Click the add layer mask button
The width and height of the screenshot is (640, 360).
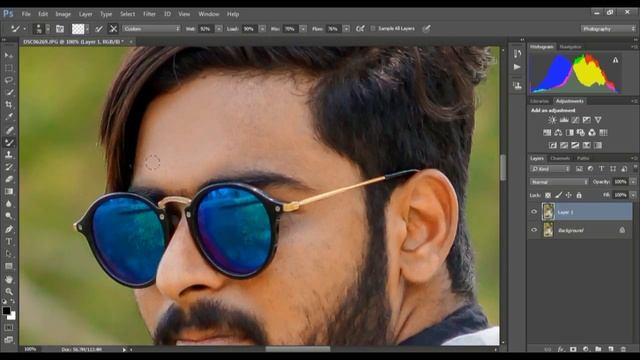[x=573, y=349]
